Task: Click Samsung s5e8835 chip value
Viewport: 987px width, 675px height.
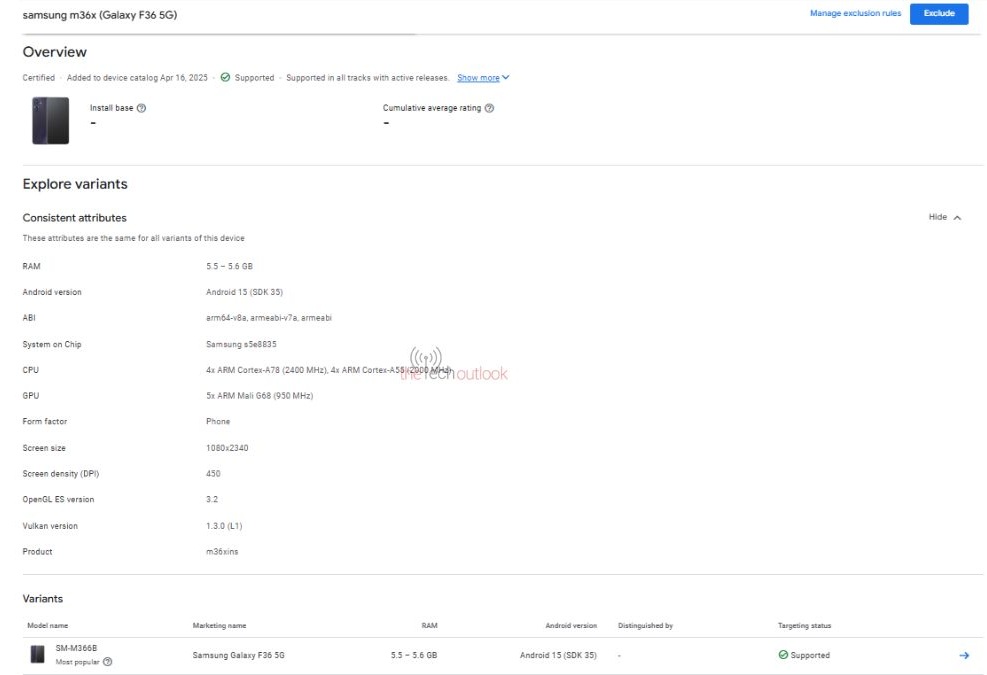Action: coord(241,344)
